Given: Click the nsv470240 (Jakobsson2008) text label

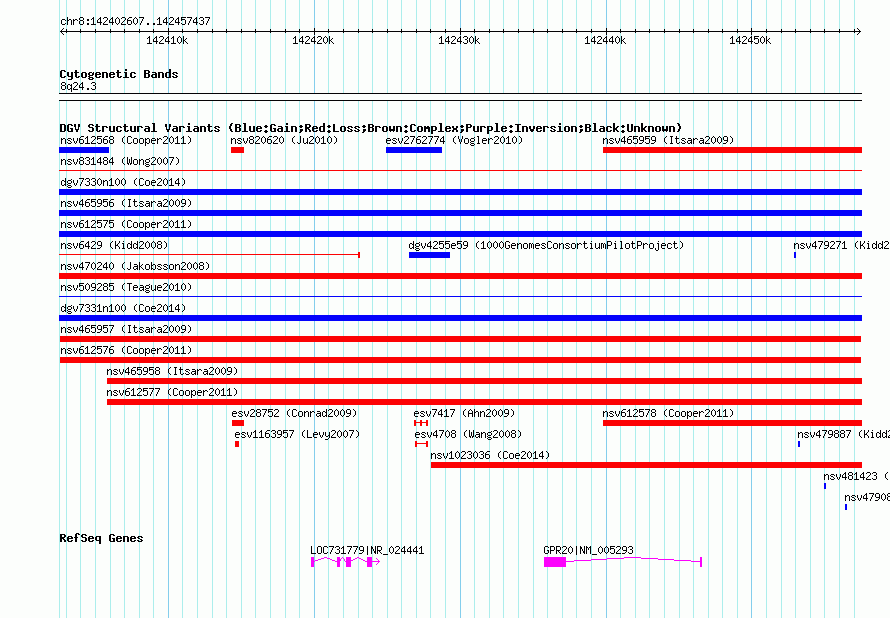Looking at the screenshot, I should (135, 266).
